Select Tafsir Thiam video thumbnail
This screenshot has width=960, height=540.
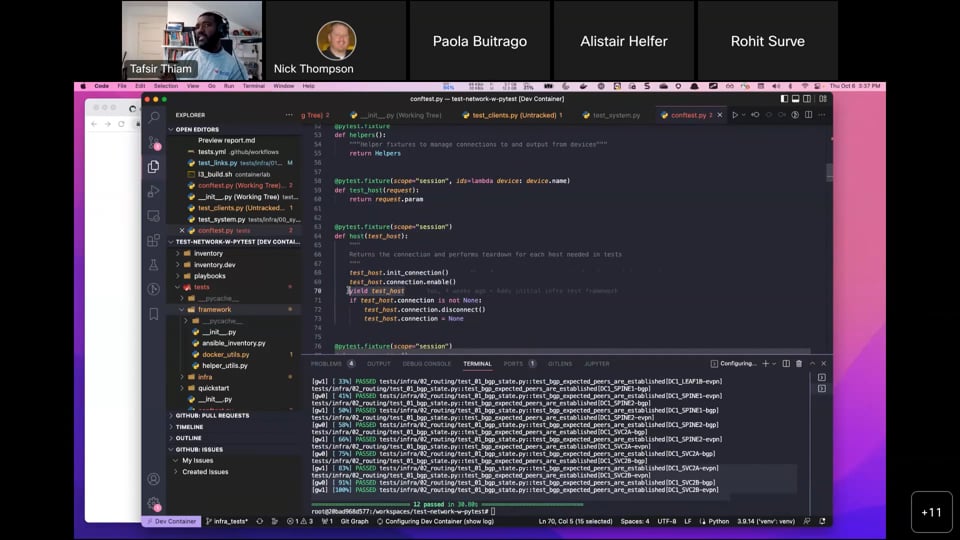pyautogui.click(x=192, y=40)
